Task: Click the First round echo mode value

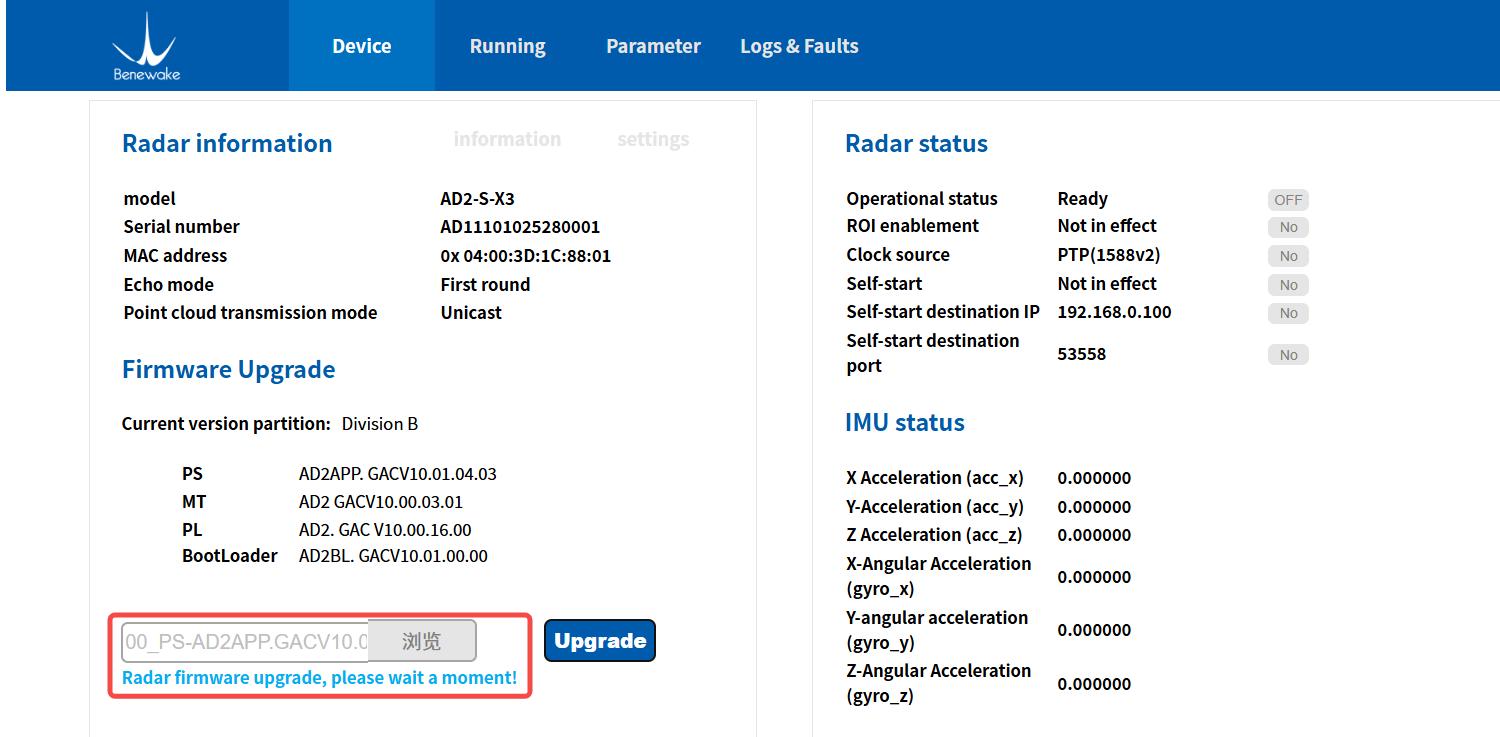Action: (x=485, y=285)
